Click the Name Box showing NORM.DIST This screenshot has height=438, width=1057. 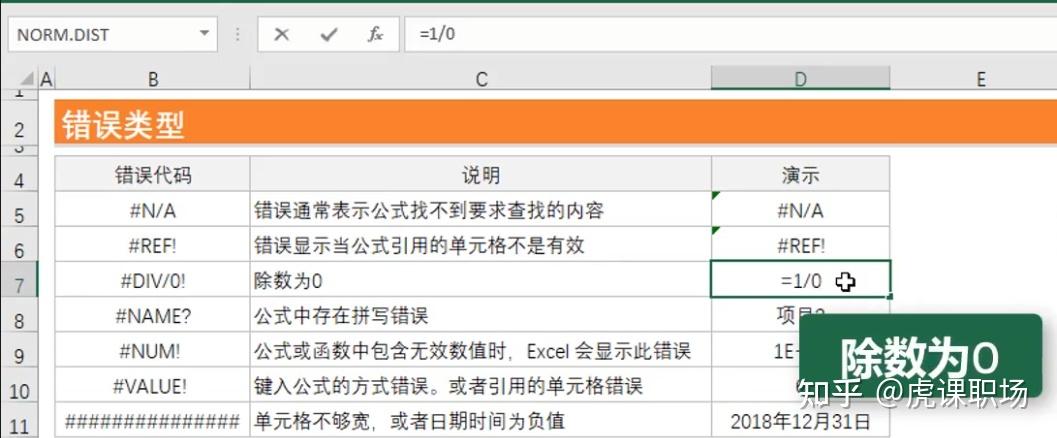[113, 34]
